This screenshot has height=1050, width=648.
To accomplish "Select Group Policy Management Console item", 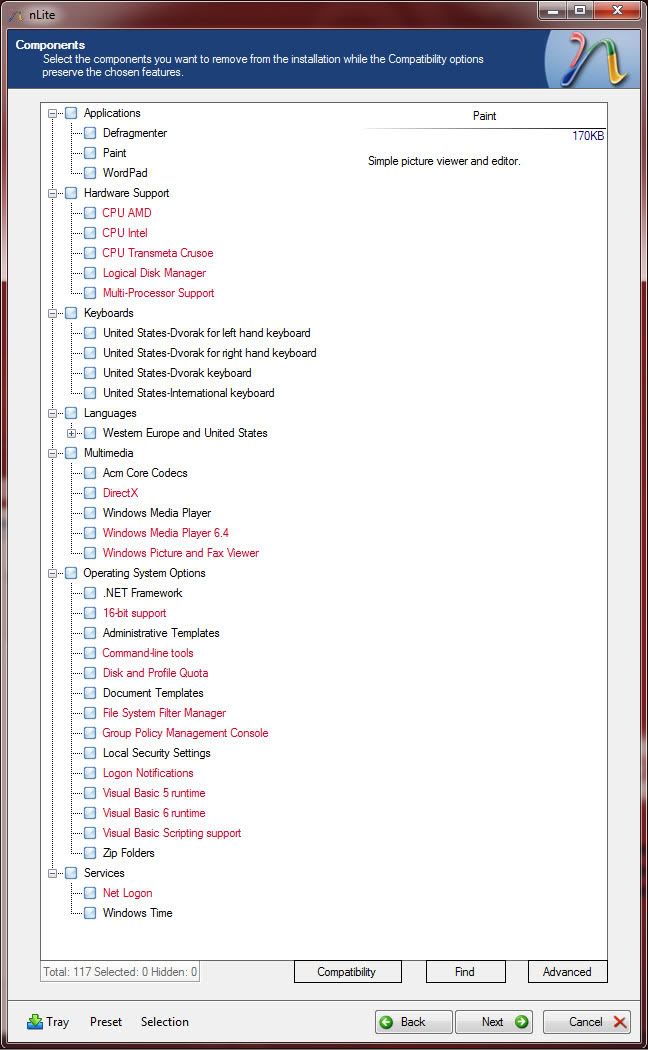I will click(x=185, y=733).
